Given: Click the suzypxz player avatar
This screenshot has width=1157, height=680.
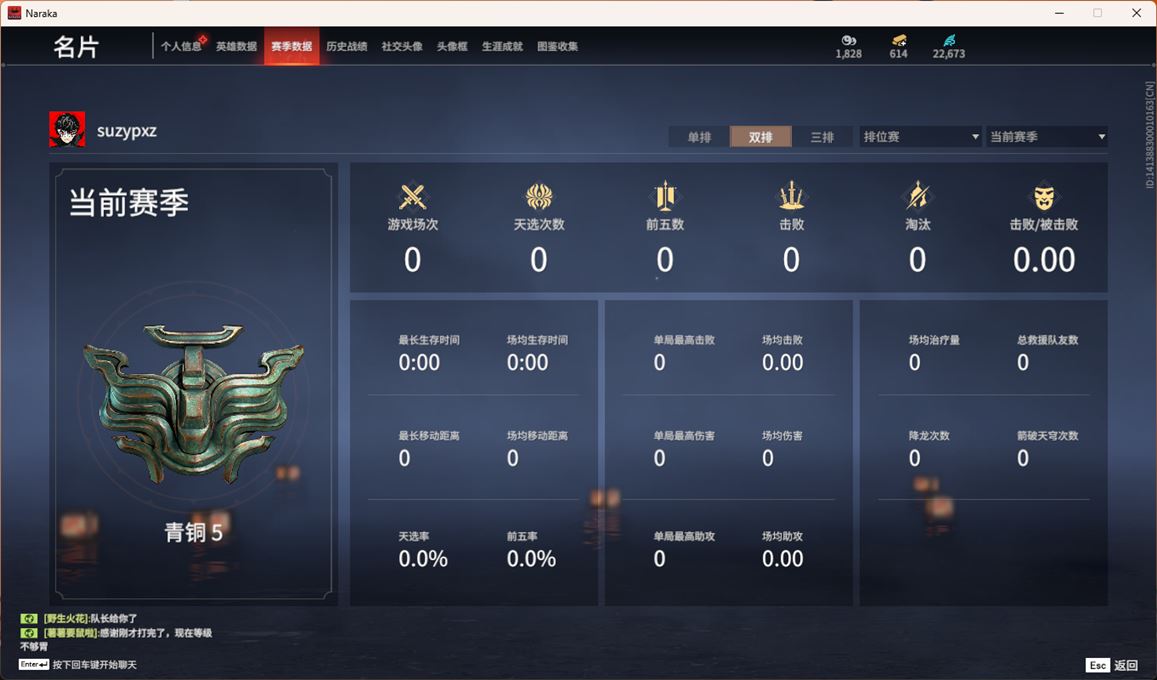Looking at the screenshot, I should [x=67, y=129].
